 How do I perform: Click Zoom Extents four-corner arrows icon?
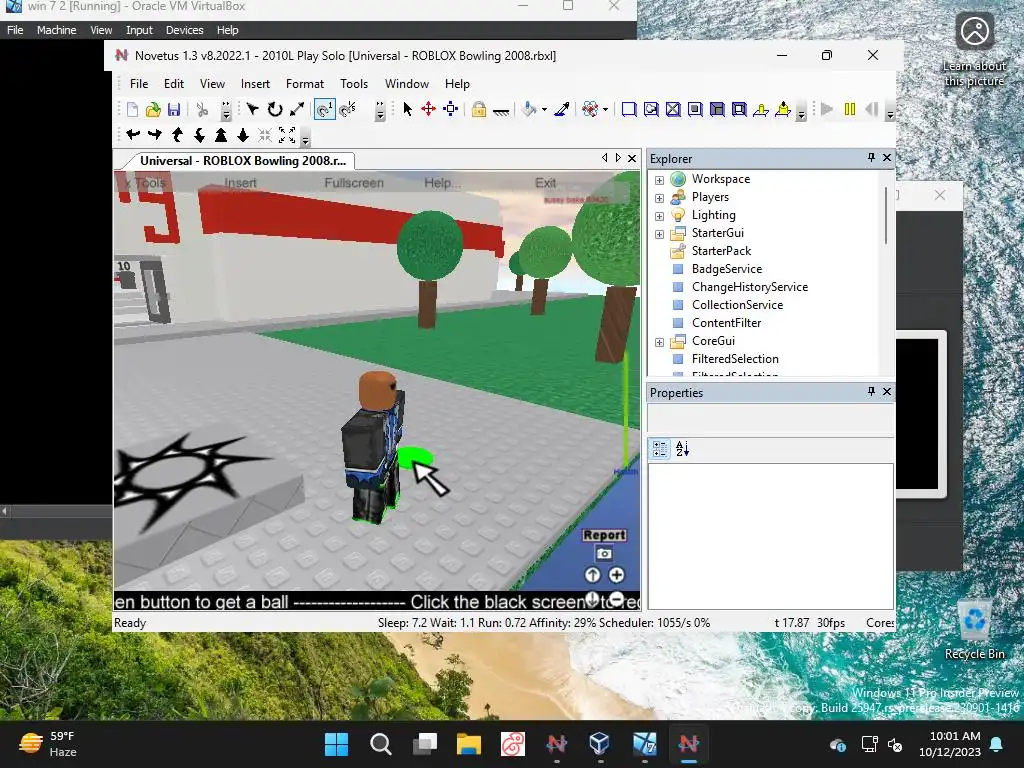click(287, 135)
